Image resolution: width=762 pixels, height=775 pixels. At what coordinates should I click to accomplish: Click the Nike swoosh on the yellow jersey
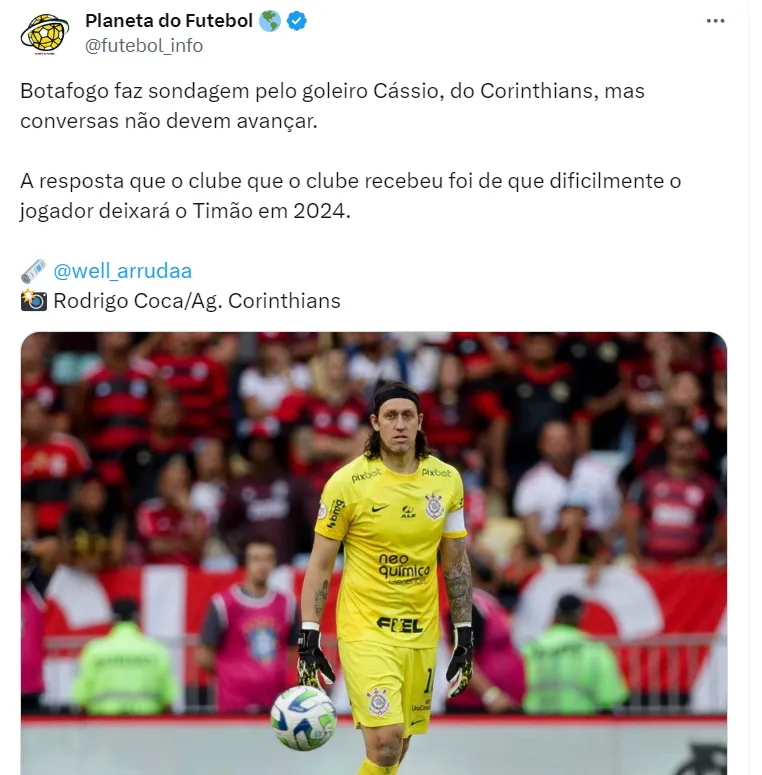tap(380, 508)
